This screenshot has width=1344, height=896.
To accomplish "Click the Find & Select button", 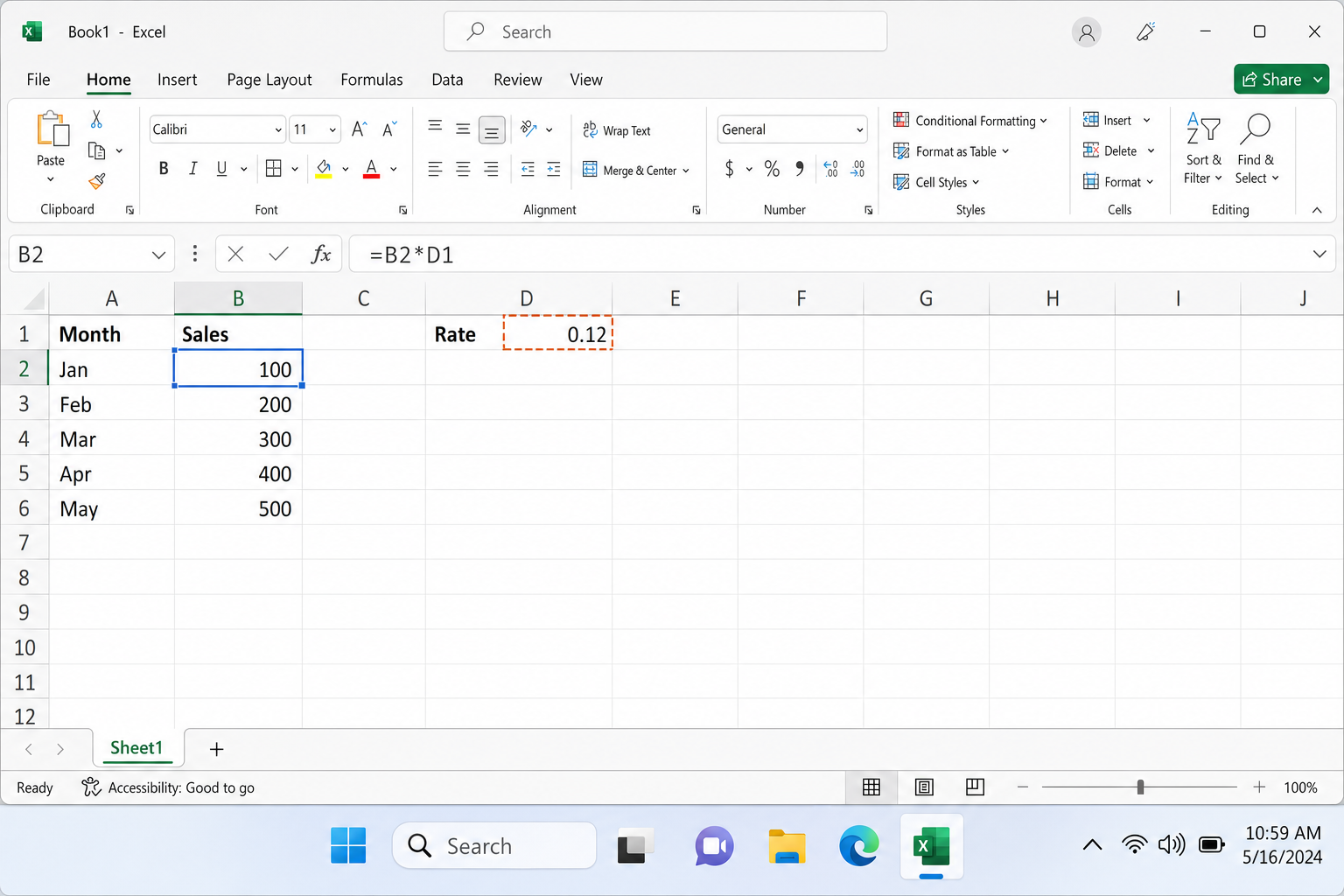I will 1256,149.
